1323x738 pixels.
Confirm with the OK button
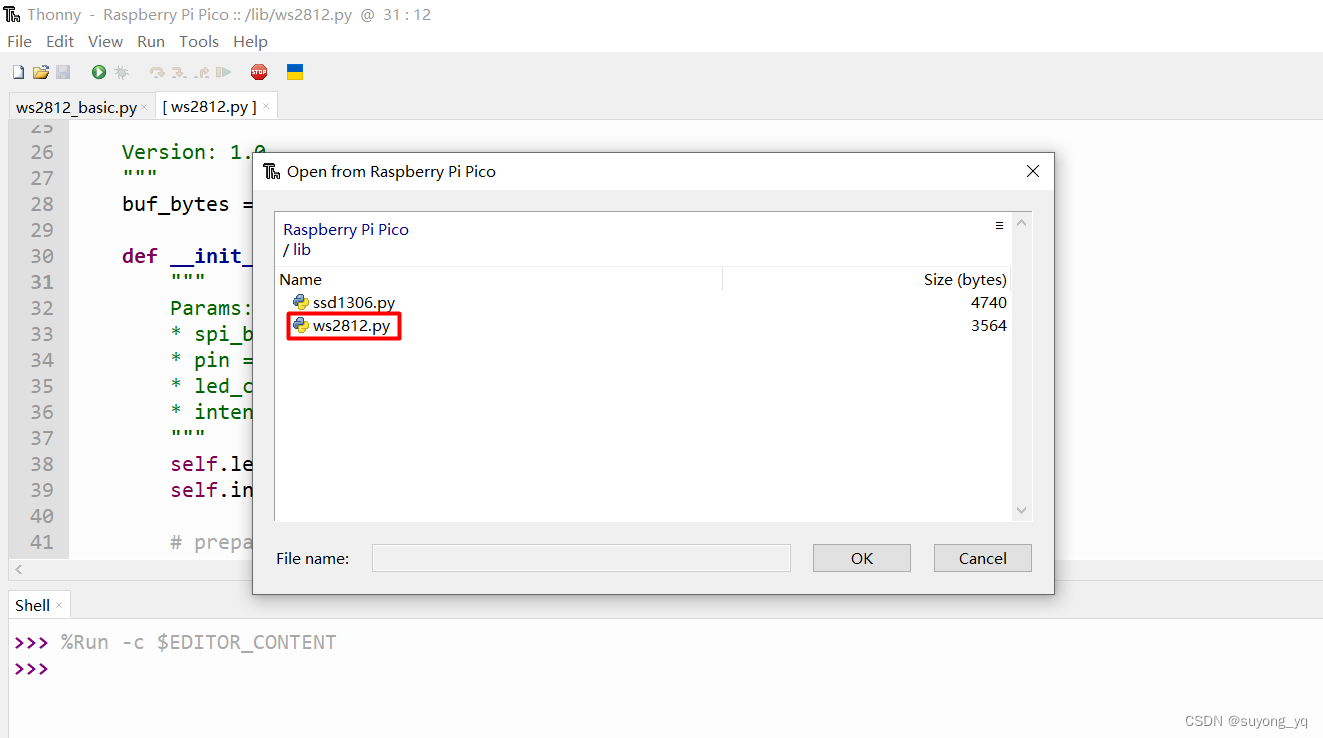tap(862, 558)
